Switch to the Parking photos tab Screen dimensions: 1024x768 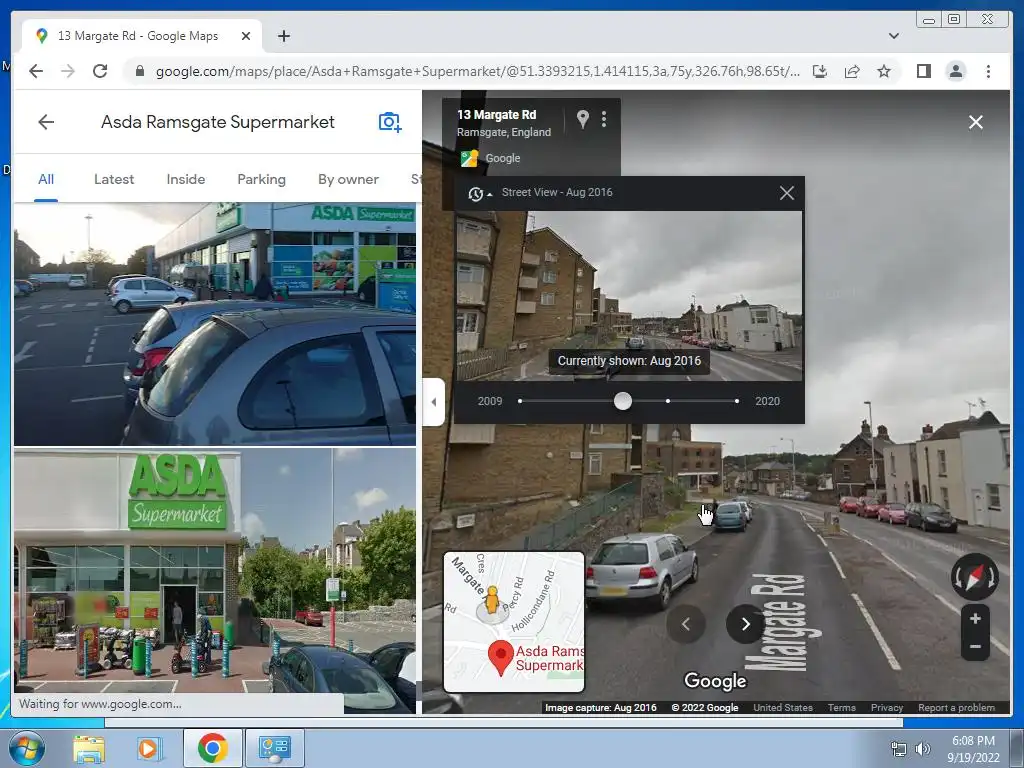pos(261,179)
